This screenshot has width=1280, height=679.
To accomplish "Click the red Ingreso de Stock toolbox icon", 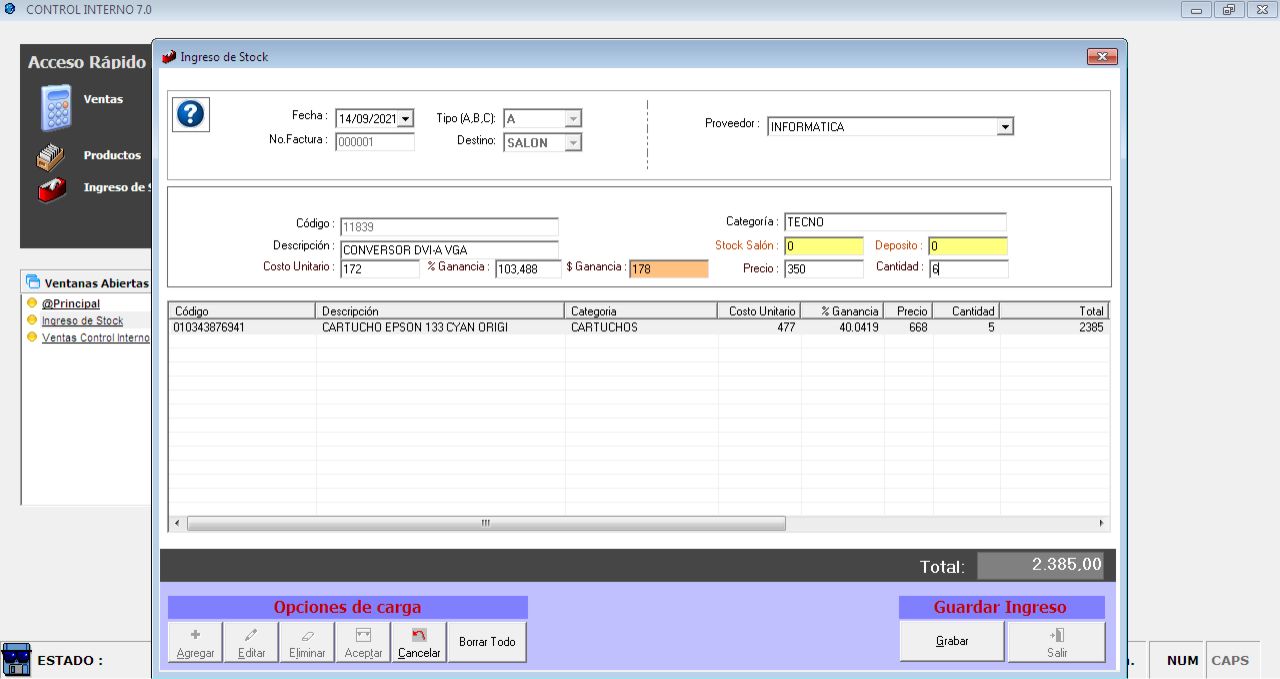I will (x=51, y=188).
